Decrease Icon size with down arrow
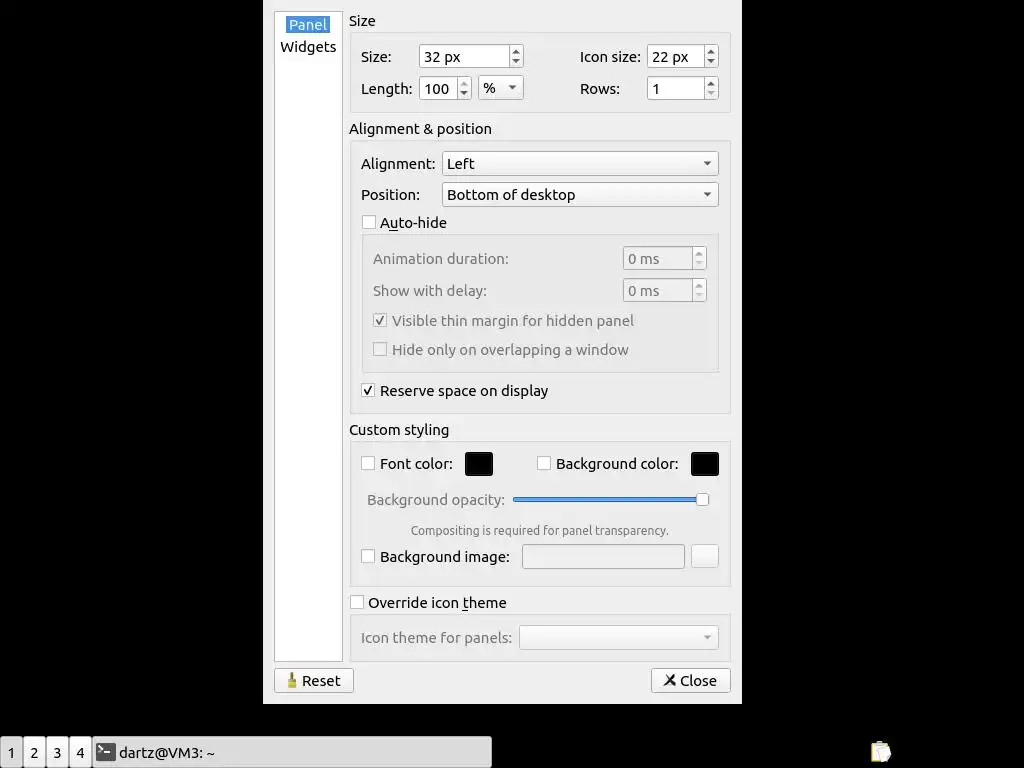This screenshot has width=1024, height=768. click(x=711, y=62)
